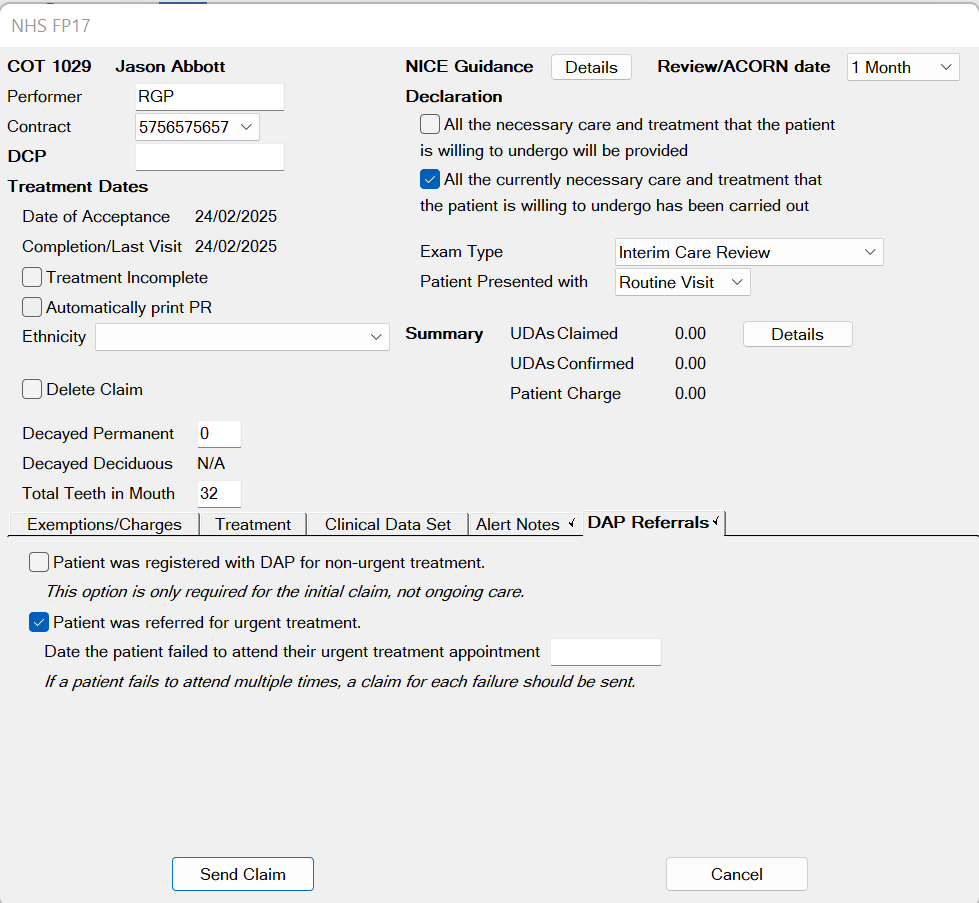This screenshot has height=903, width=979.
Task: Click the DCP input field
Action: (x=210, y=157)
